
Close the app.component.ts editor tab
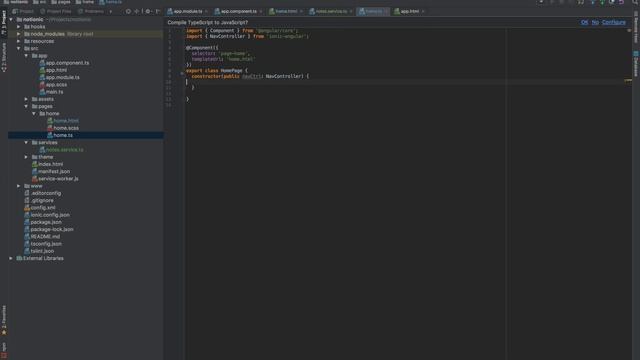click(x=260, y=11)
